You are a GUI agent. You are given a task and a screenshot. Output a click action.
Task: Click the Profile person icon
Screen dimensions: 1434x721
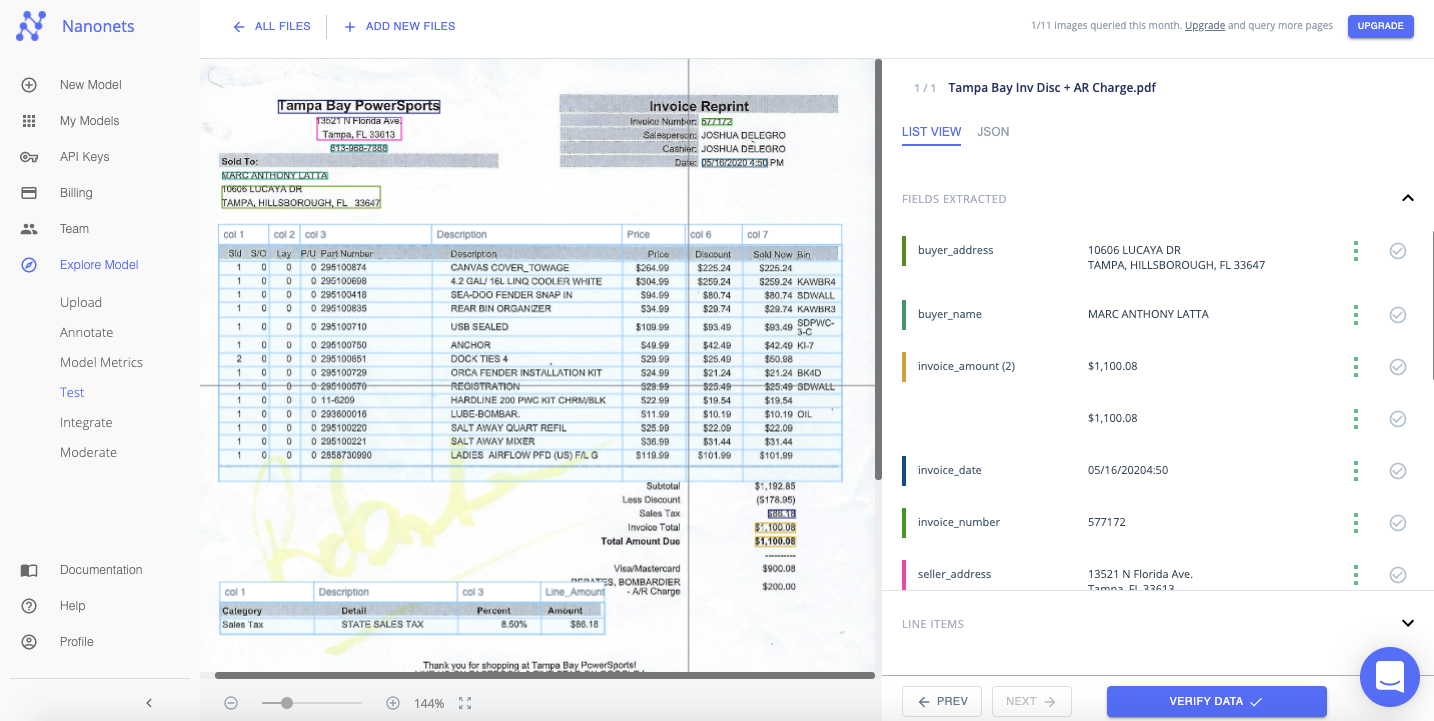coord(29,642)
